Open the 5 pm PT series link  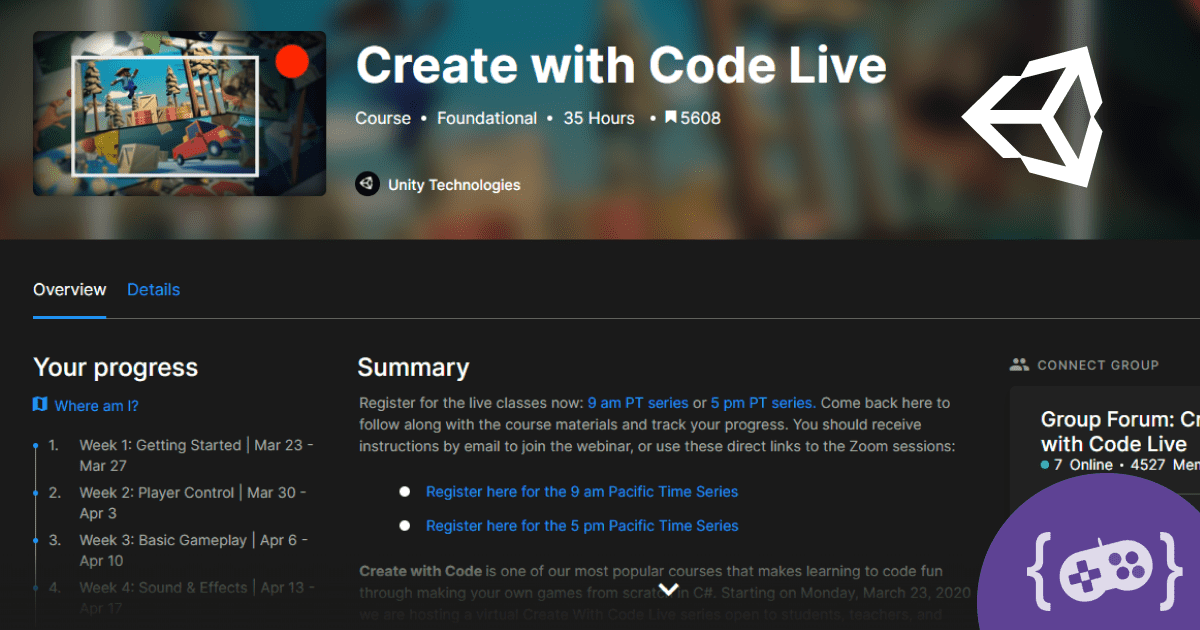point(761,402)
